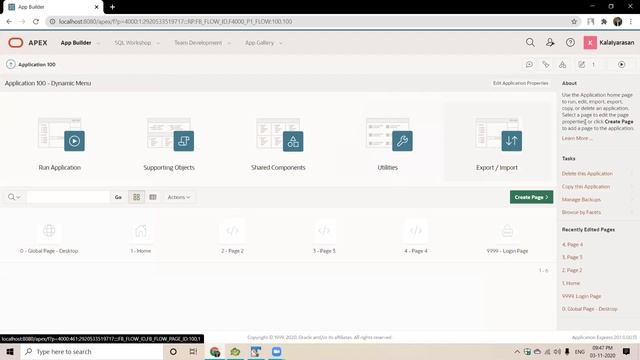Viewport: 640px width, 360px height.
Task: Open the search icon in APEX header
Action: 530,42
